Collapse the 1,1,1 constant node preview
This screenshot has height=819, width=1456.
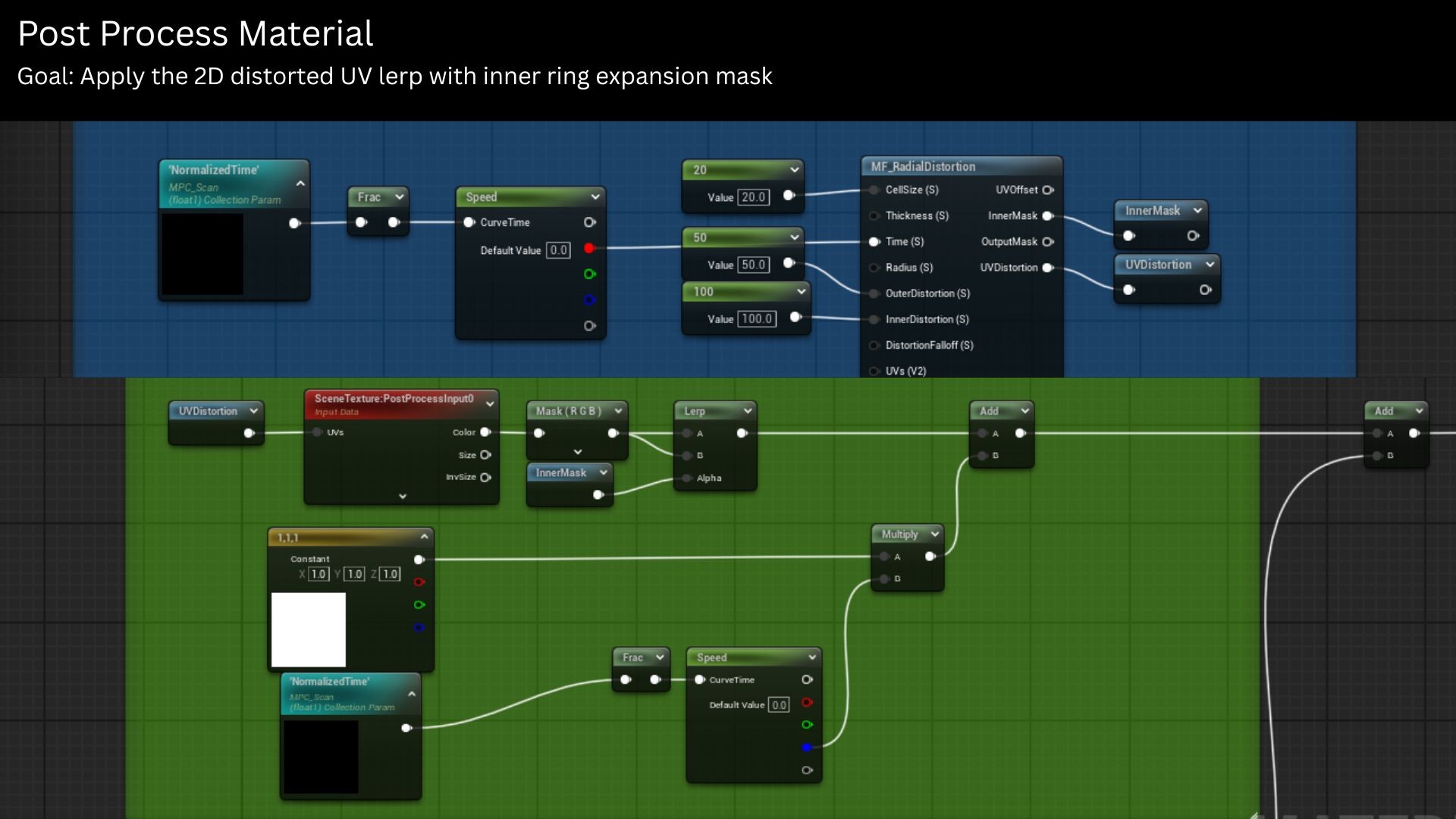coord(424,537)
